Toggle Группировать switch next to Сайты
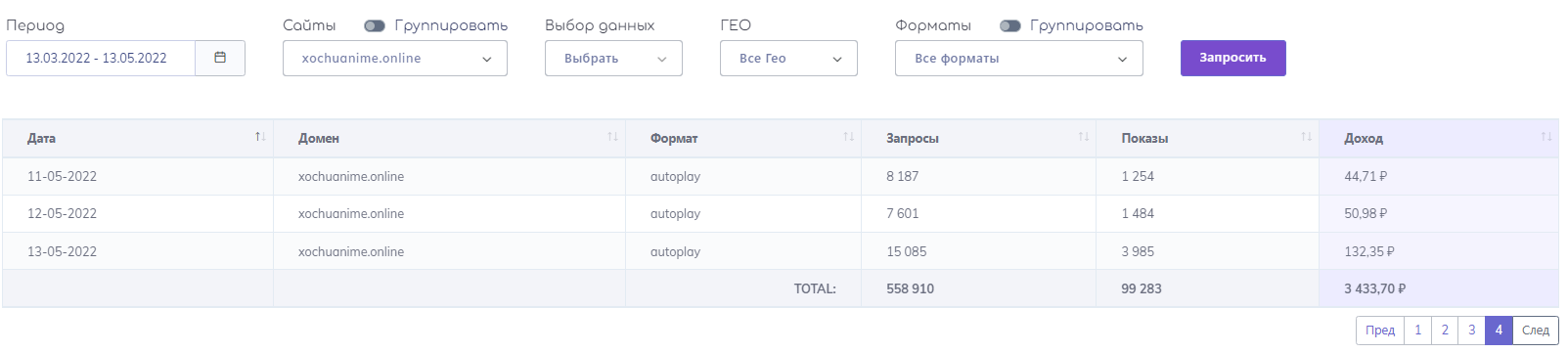This screenshot has width=1568, height=353. pyautogui.click(x=374, y=25)
